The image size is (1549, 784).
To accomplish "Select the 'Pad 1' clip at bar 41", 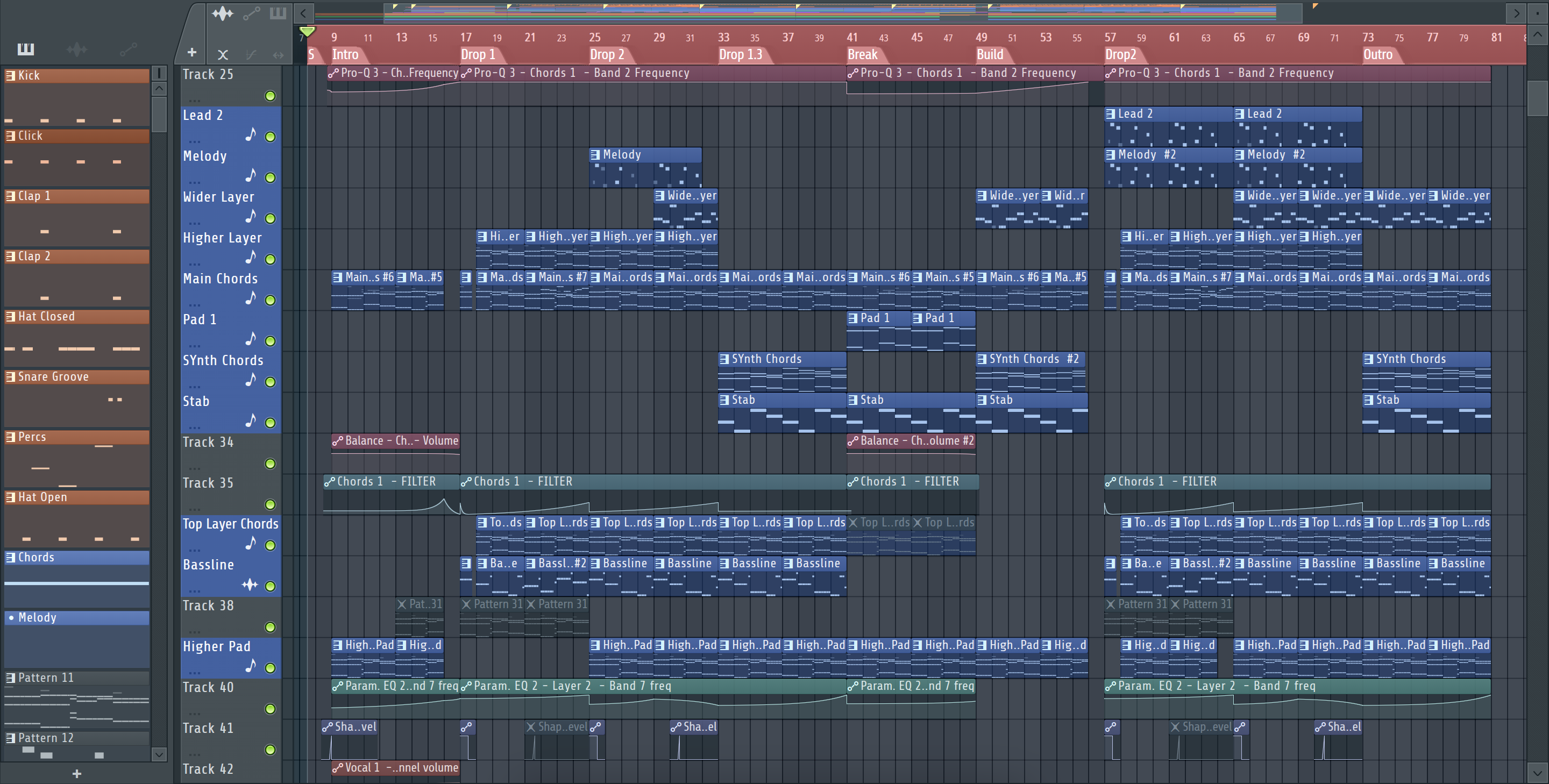I will (x=879, y=330).
